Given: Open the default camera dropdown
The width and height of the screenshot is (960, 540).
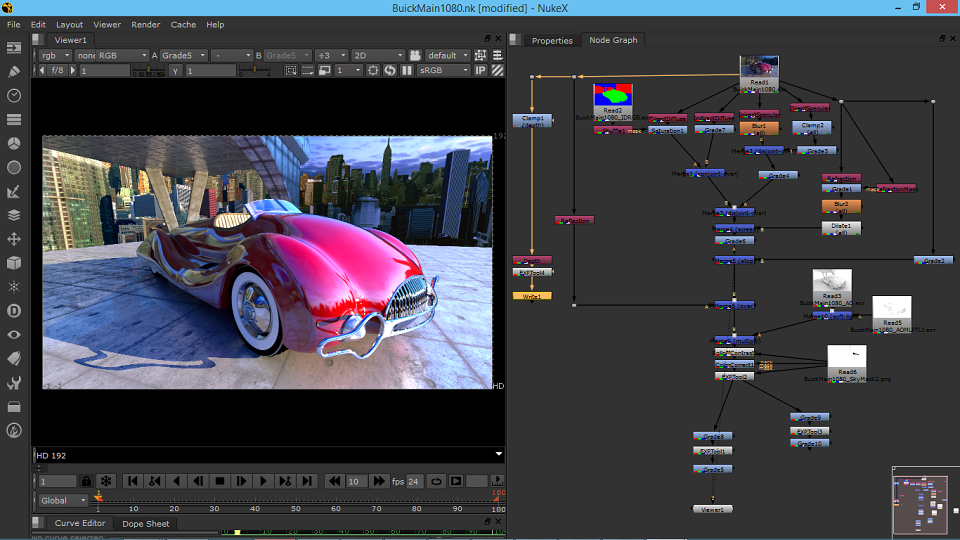Looking at the screenshot, I should coord(448,55).
